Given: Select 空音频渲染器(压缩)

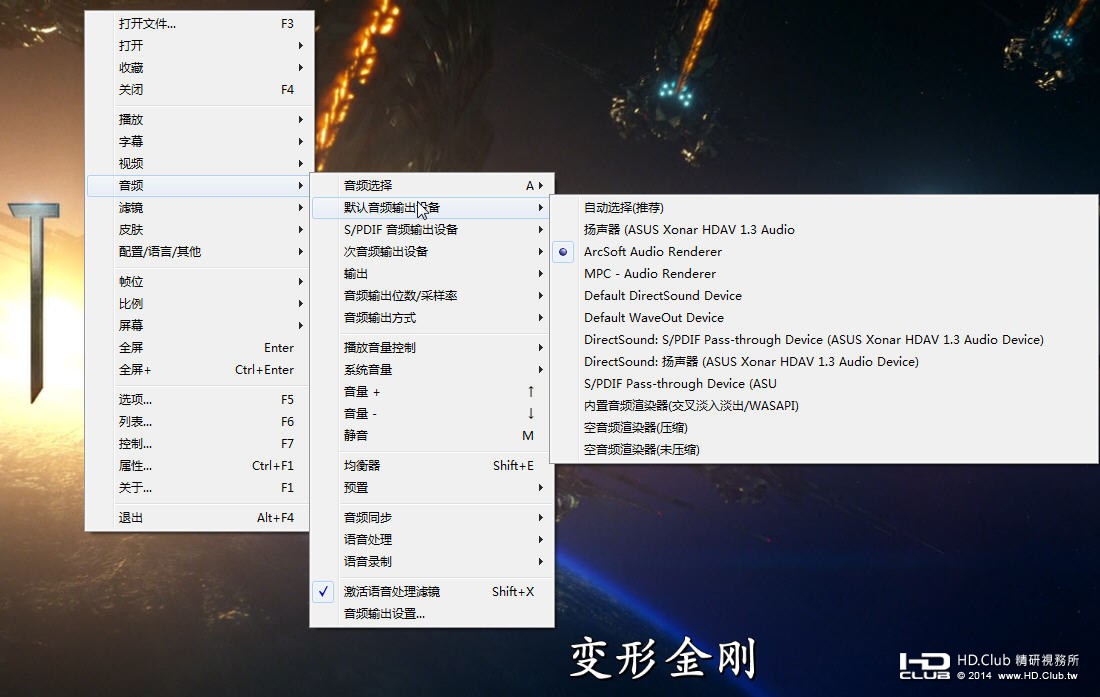Looking at the screenshot, I should (824, 428).
